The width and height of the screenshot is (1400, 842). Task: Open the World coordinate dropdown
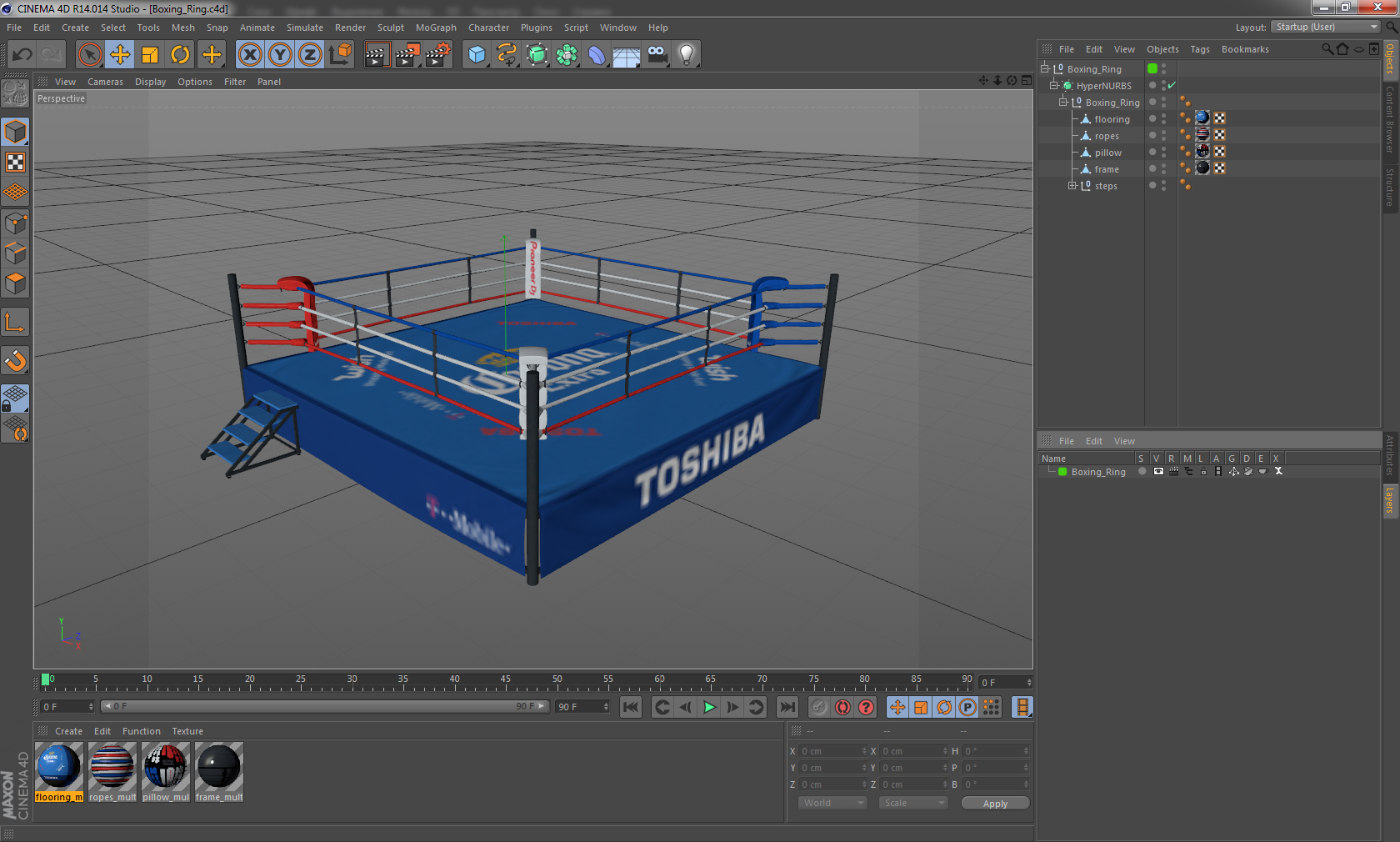(832, 803)
